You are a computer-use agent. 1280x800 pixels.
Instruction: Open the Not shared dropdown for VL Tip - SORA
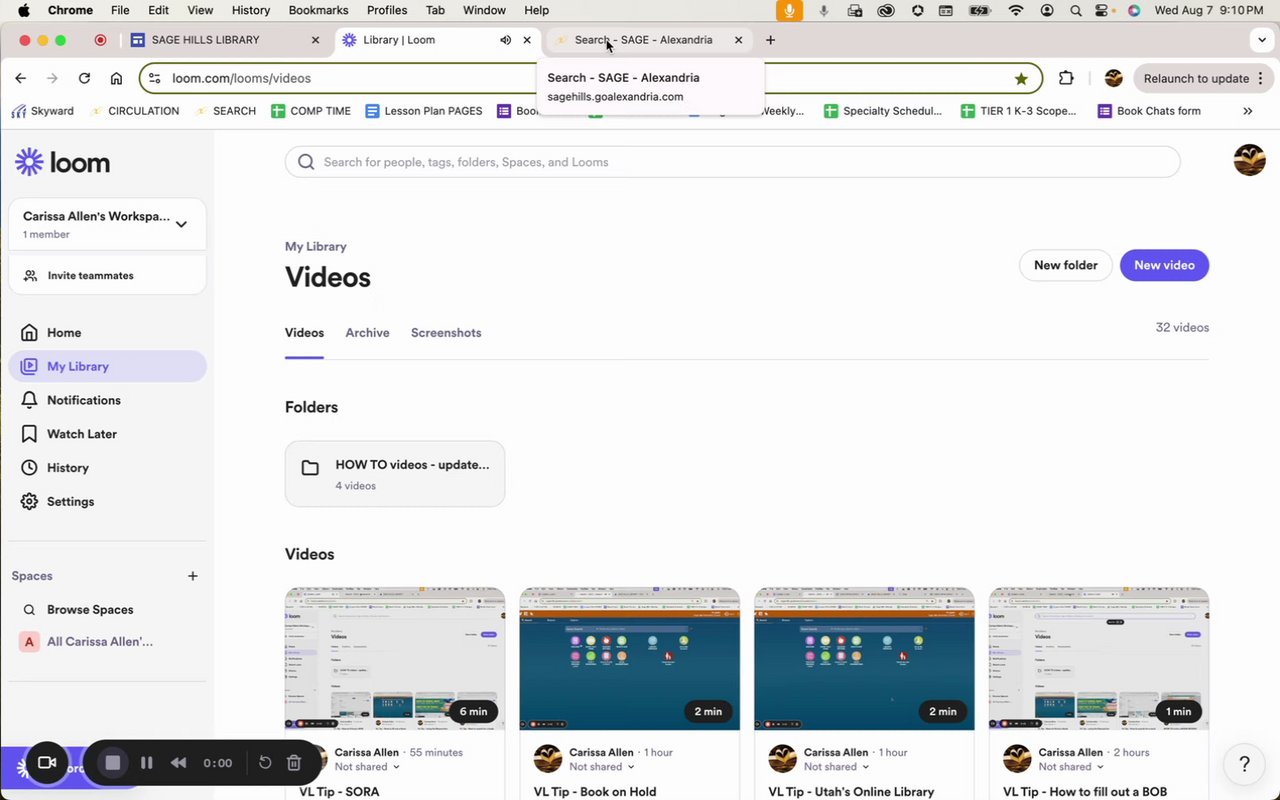coord(367,767)
